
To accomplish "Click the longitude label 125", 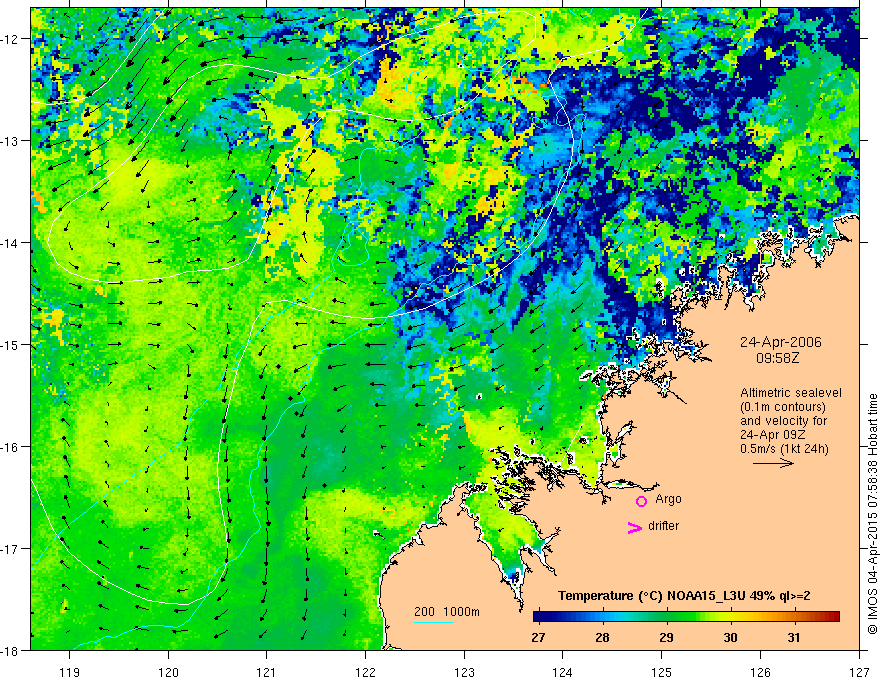I will click(x=662, y=672).
